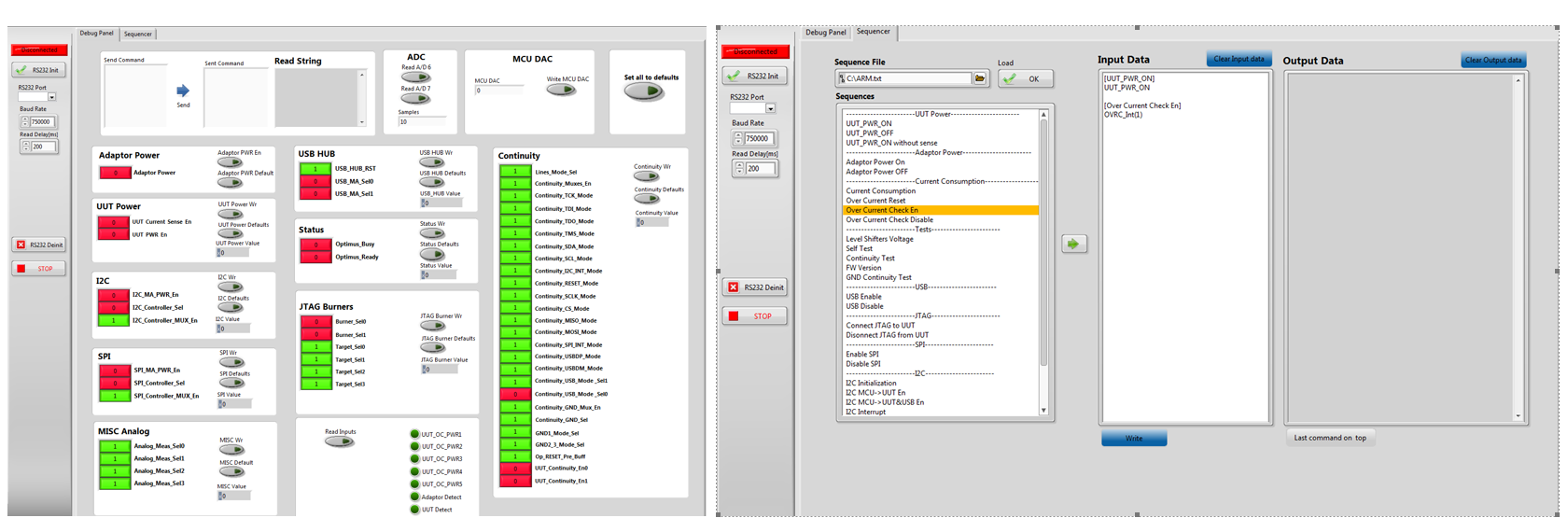1568x532 pixels.
Task: Click the UUT Power Wr button
Action: 231,214
